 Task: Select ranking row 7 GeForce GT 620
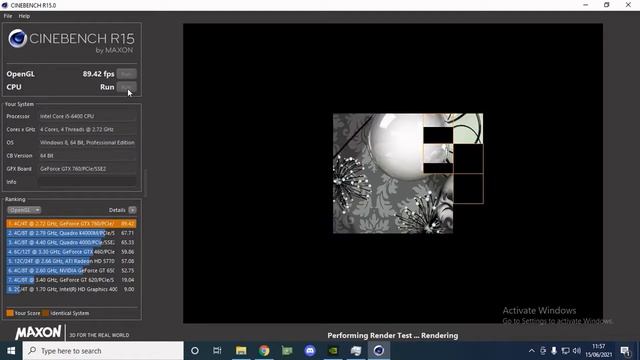(x=71, y=280)
